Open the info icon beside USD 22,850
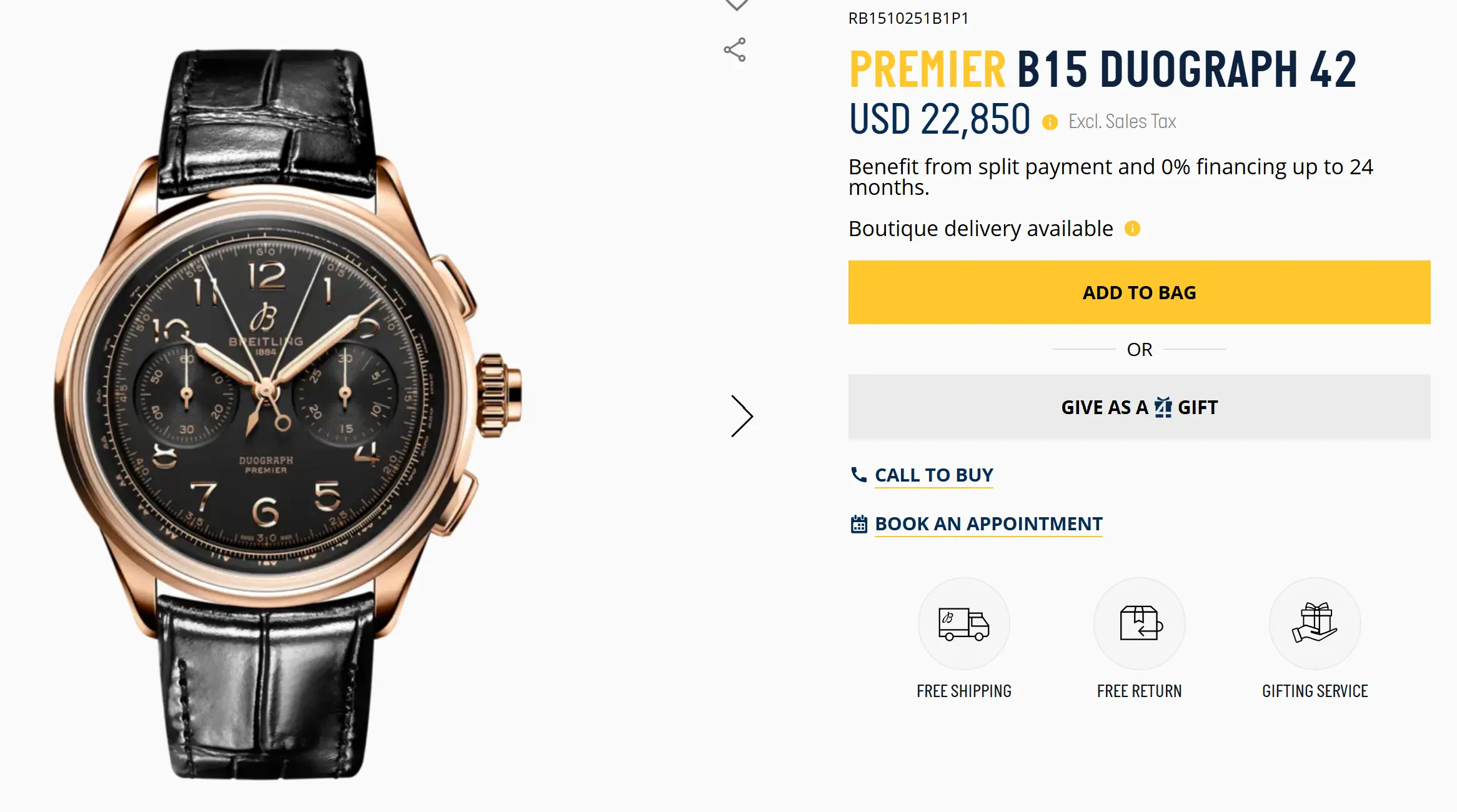The height and width of the screenshot is (812, 1457). (1050, 122)
